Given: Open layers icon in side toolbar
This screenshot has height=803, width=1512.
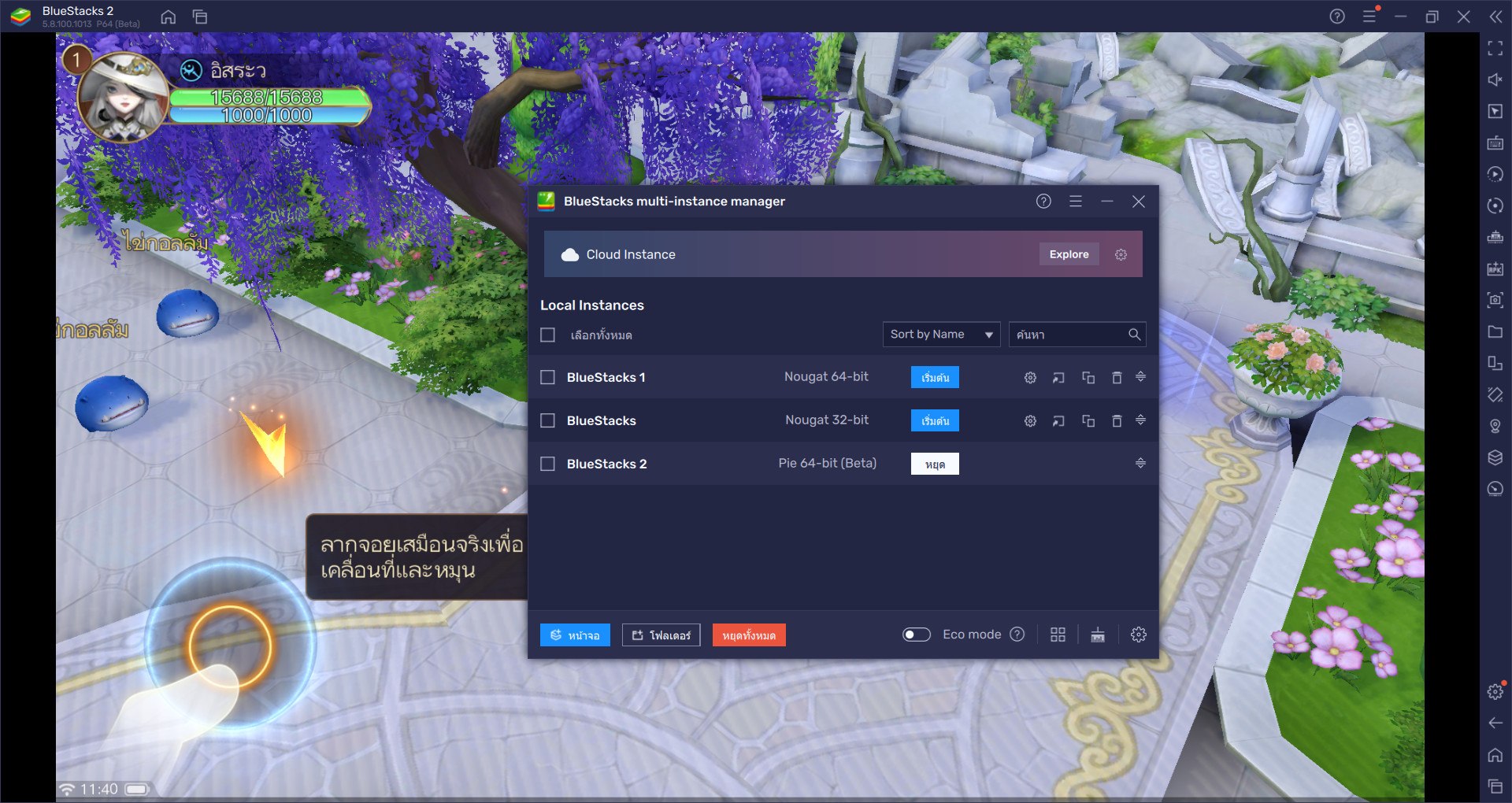Looking at the screenshot, I should pyautogui.click(x=1495, y=457).
